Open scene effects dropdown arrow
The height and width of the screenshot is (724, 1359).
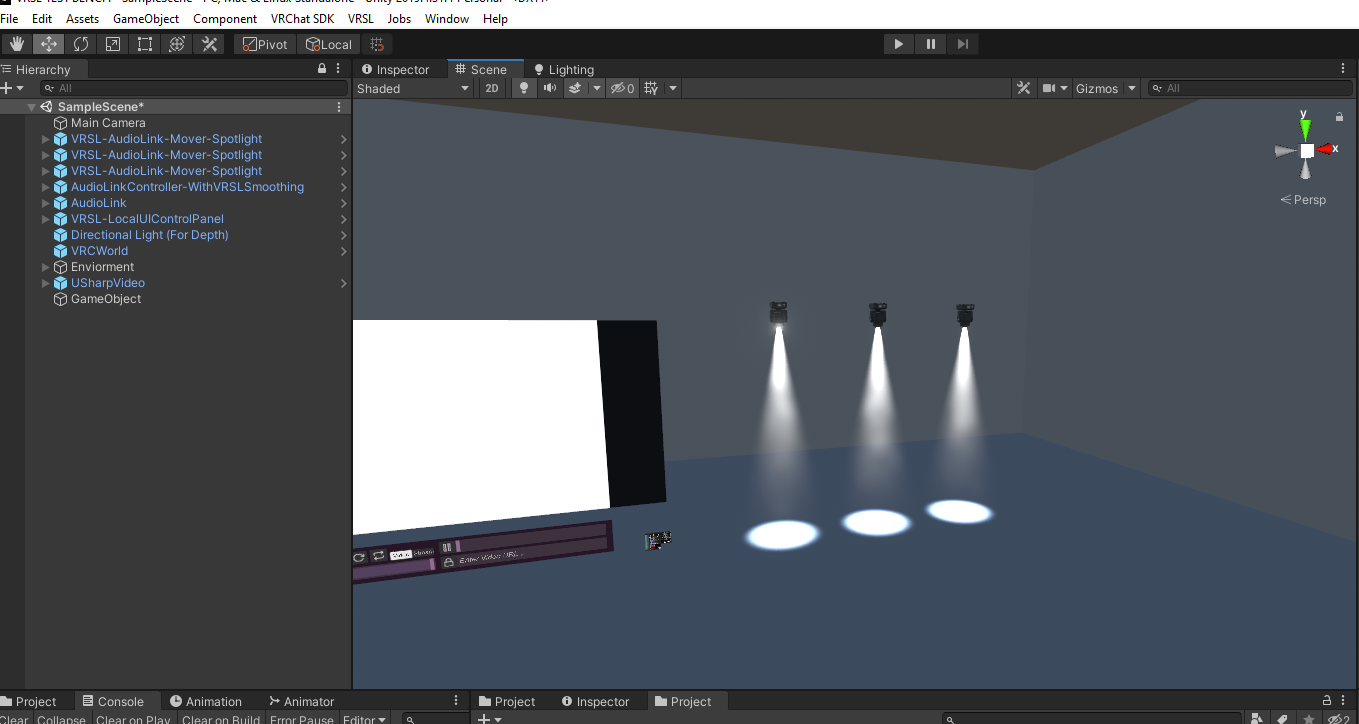tap(597, 88)
